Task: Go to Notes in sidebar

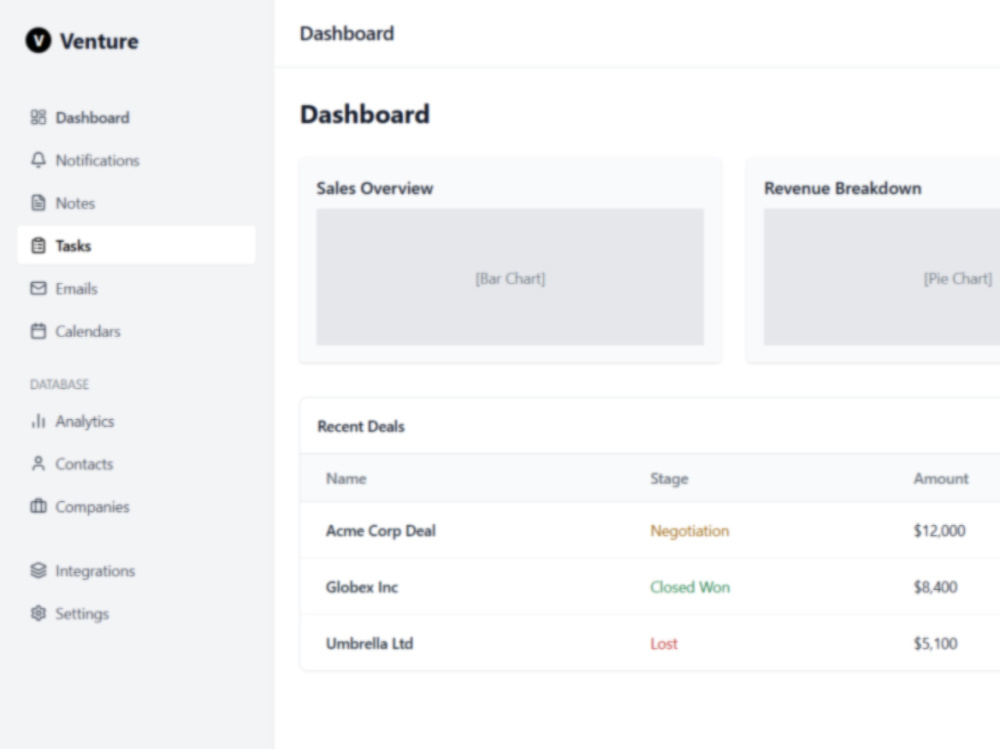Action: [136, 203]
